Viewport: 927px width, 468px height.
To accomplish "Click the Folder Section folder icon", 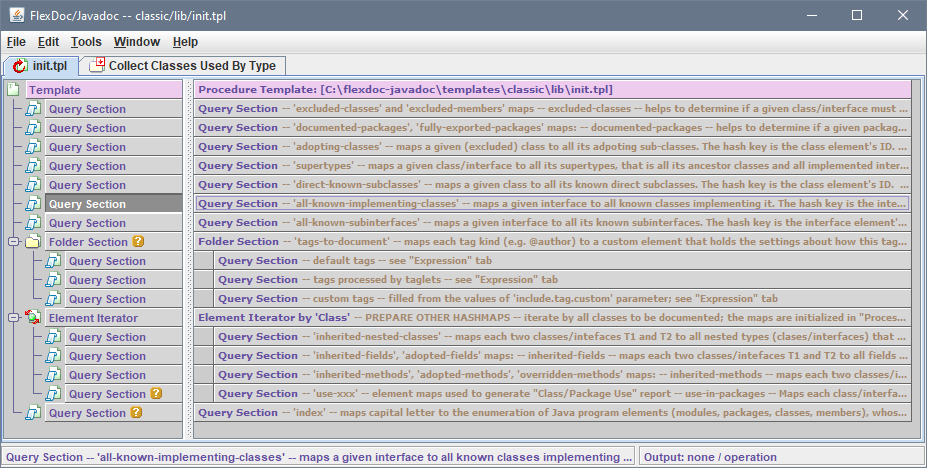I will [x=32, y=242].
